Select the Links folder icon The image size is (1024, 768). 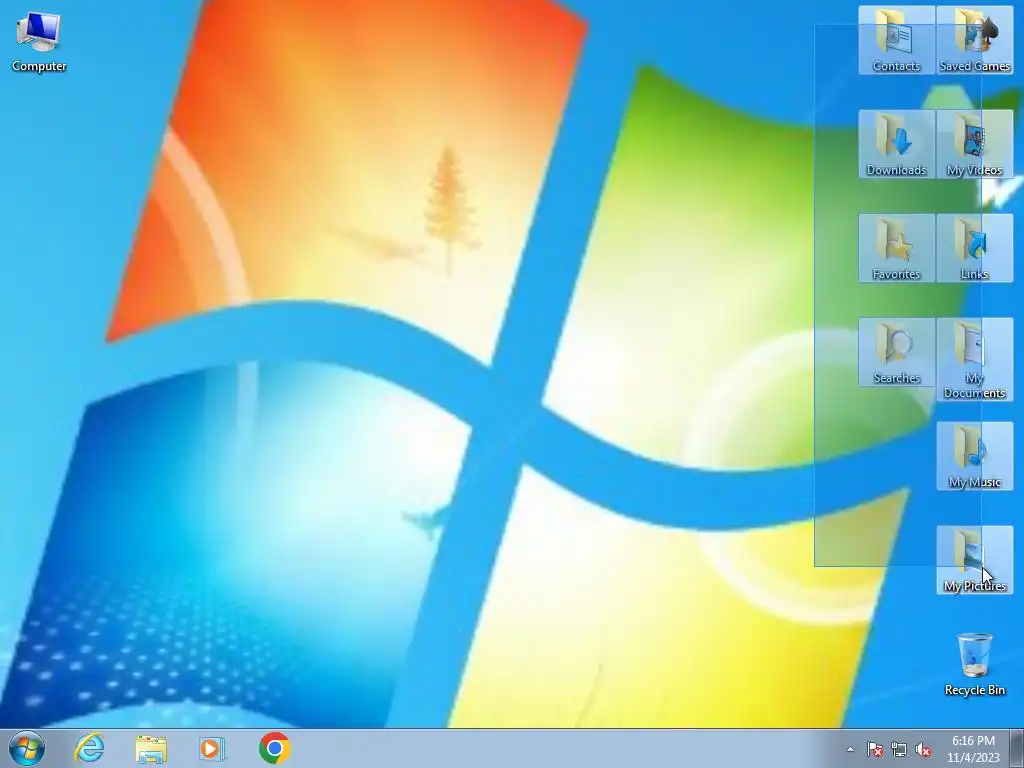point(974,248)
